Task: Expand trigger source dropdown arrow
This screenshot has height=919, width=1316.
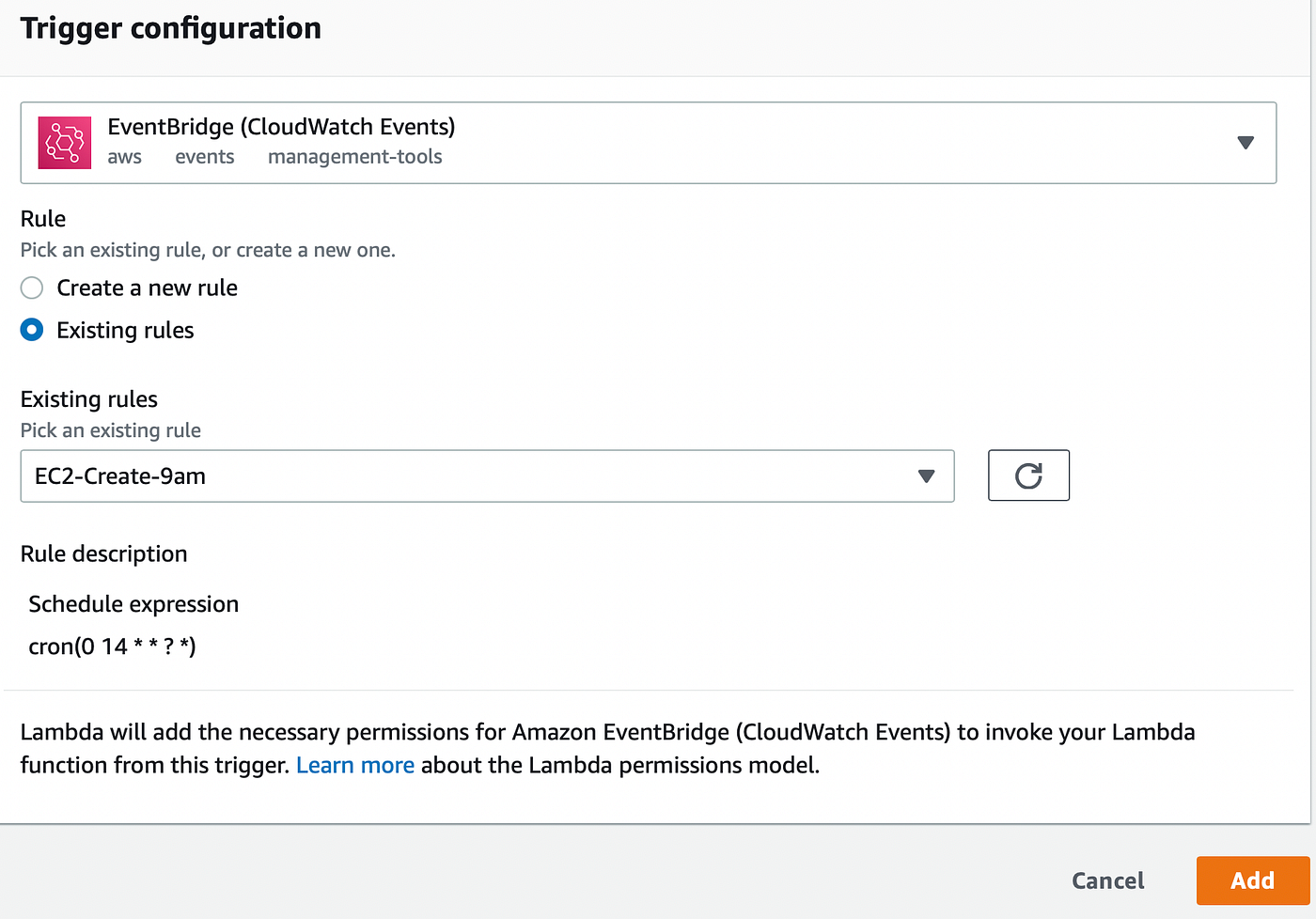Action: tap(1245, 143)
